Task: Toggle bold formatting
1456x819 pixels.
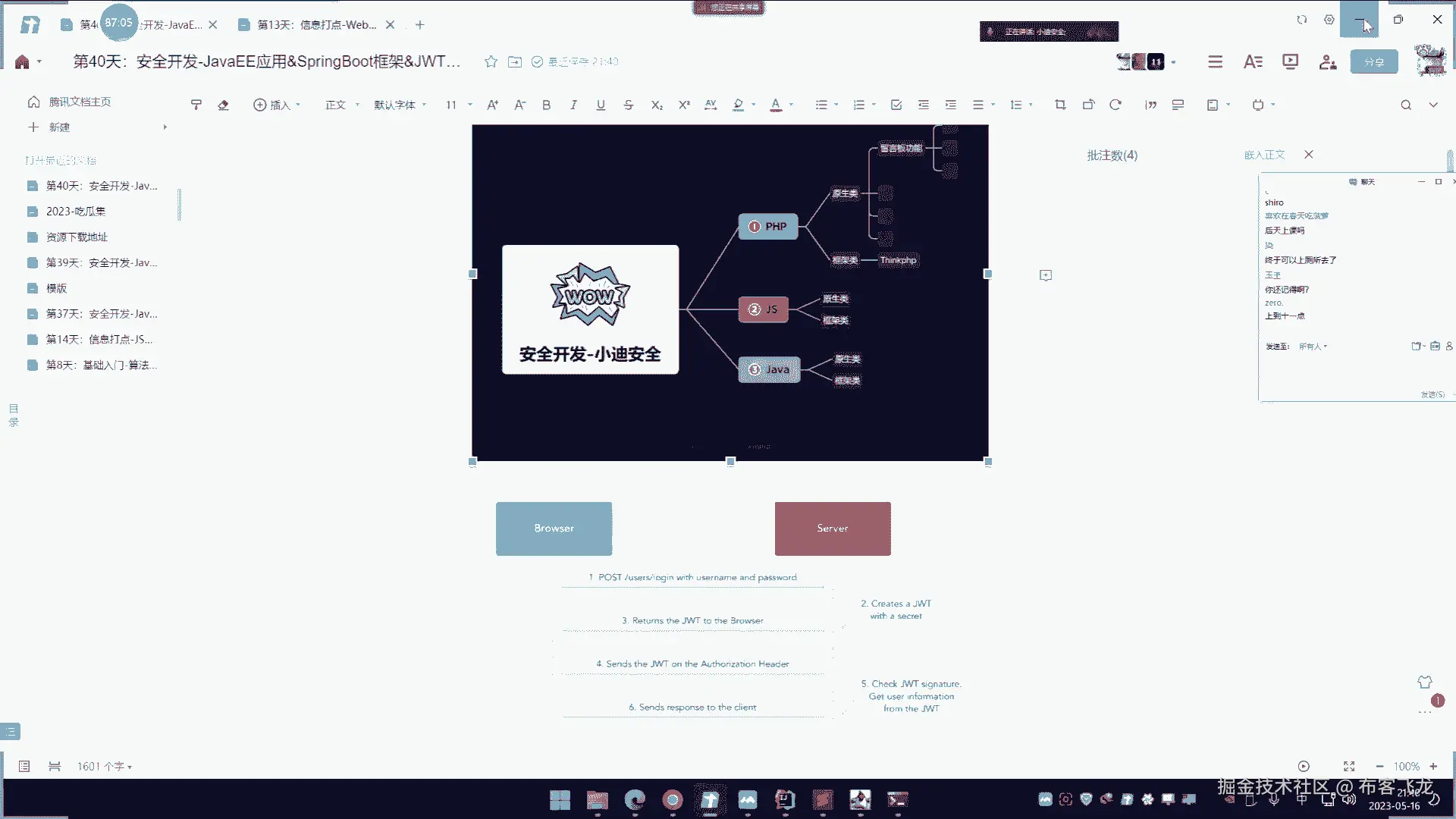Action: pos(546,105)
